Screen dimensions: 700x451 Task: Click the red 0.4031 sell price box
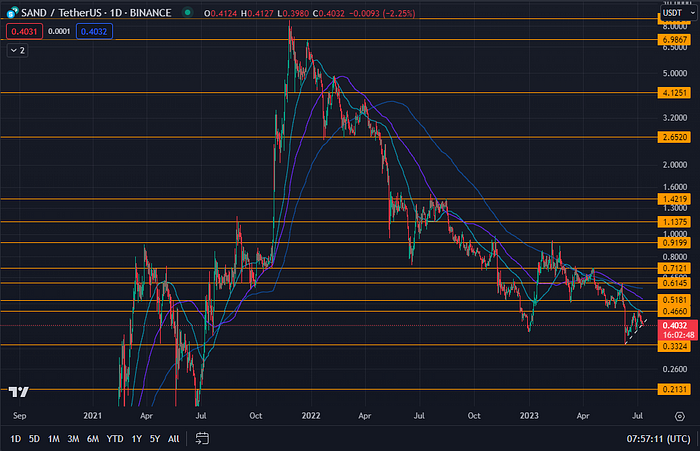coord(24,31)
